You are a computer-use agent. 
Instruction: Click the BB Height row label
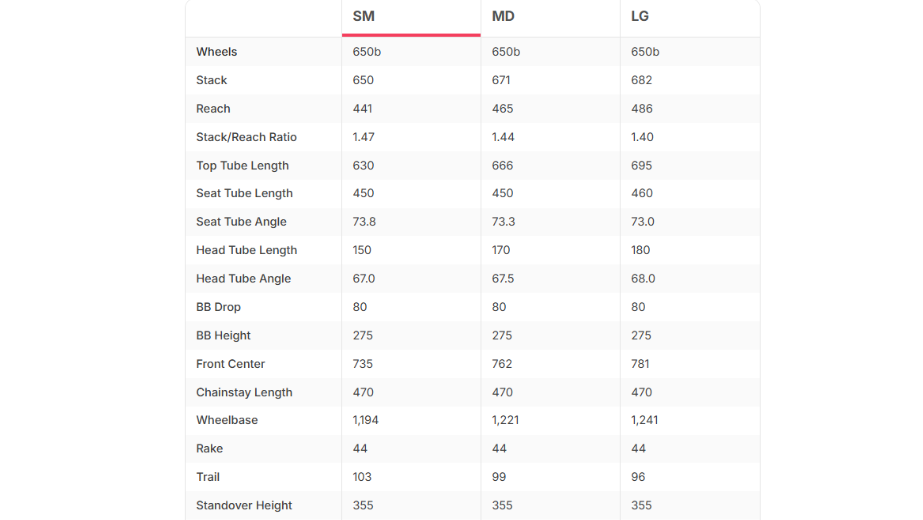(x=223, y=336)
